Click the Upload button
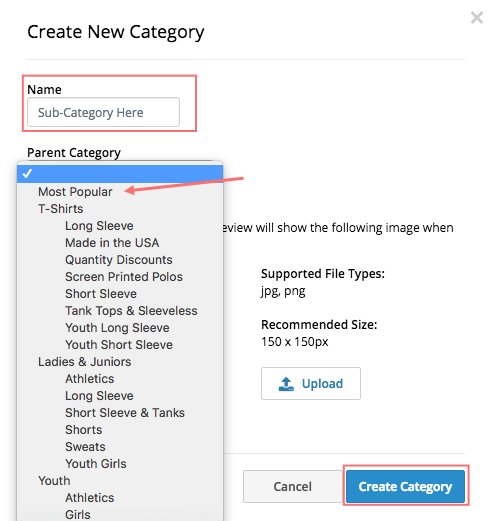This screenshot has width=491, height=521. click(x=311, y=383)
